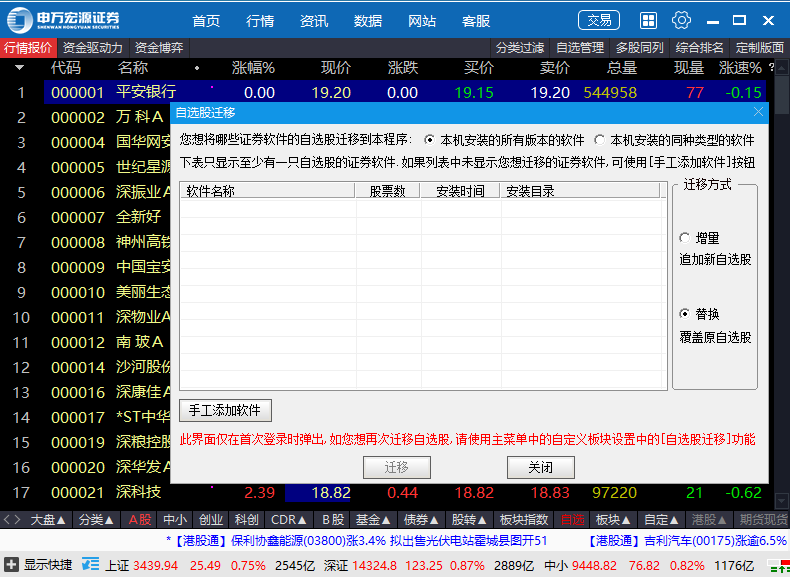
Task: Click the show shortcuts plus icon
Action: pos(11,565)
